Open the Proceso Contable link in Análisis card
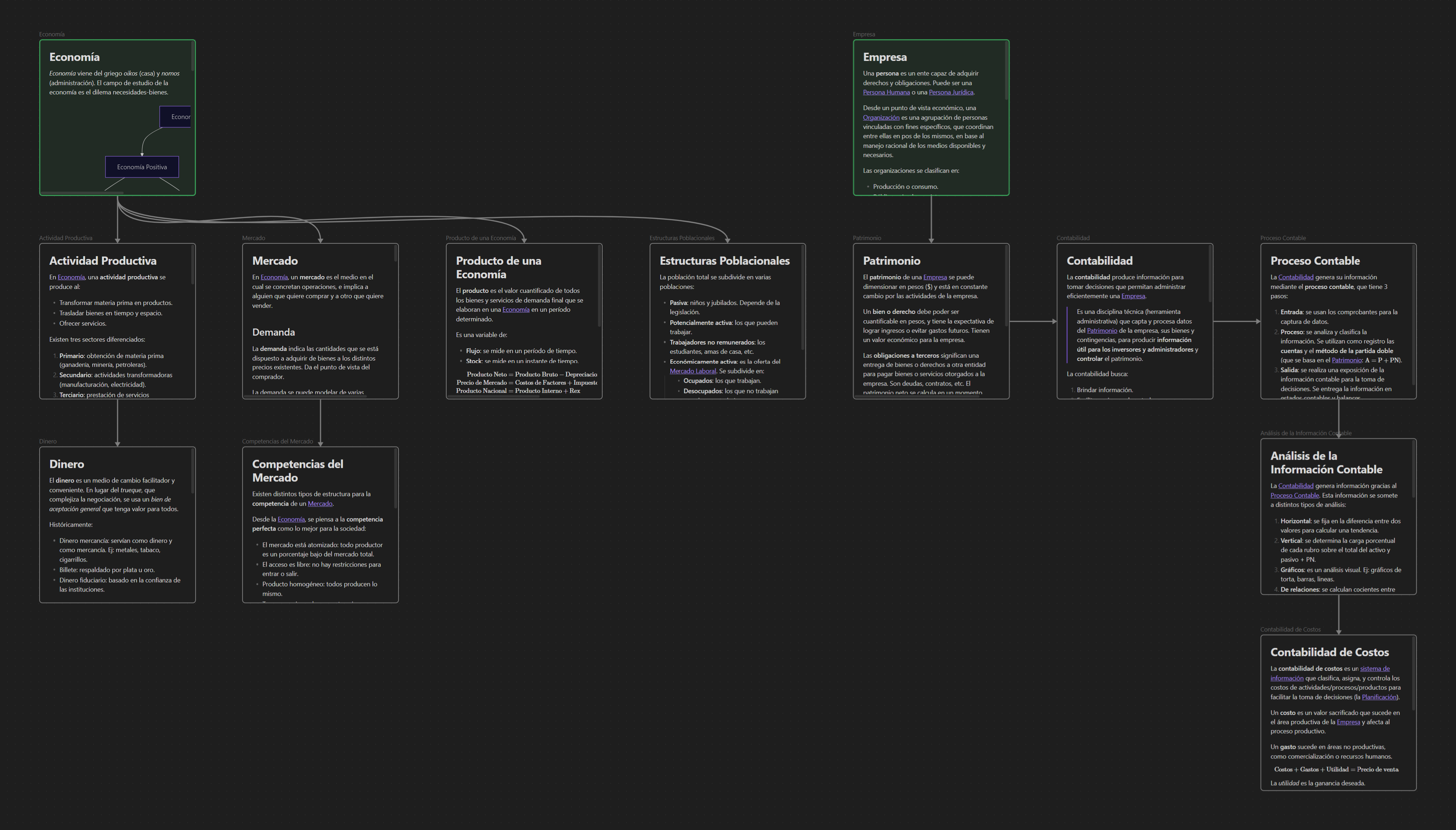The width and height of the screenshot is (1456, 830). [x=1295, y=495]
